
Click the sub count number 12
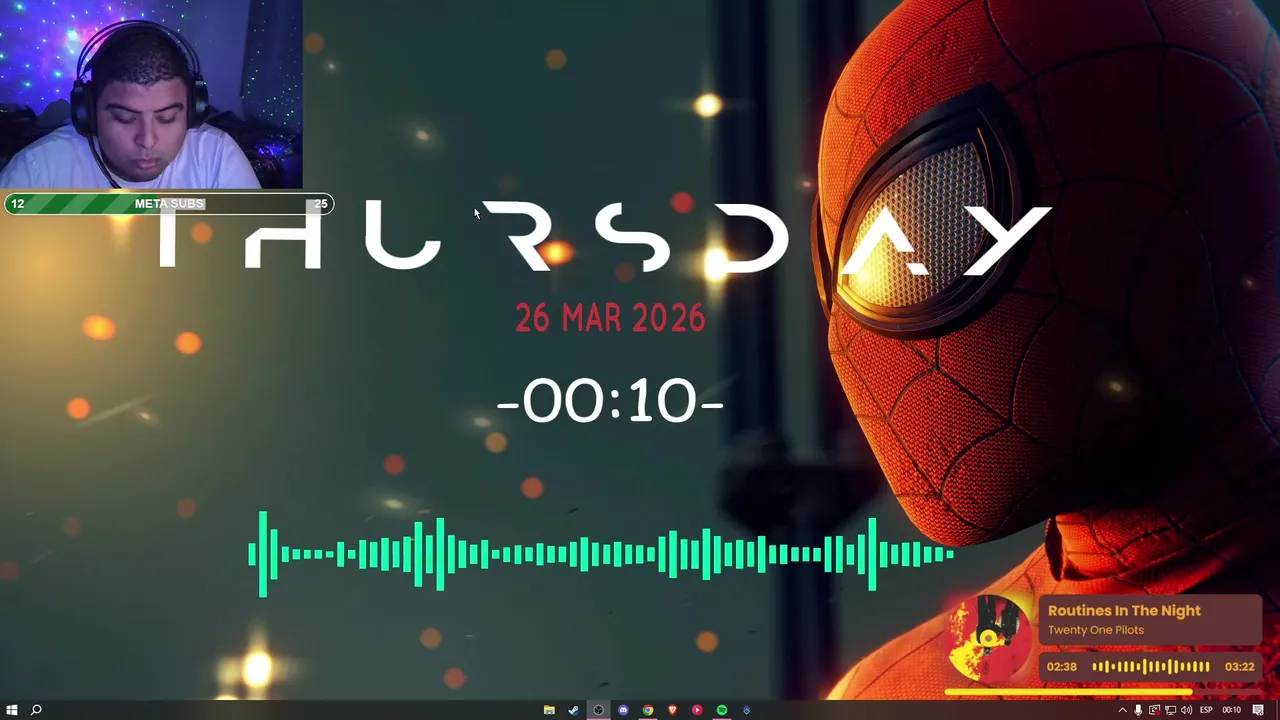18,204
